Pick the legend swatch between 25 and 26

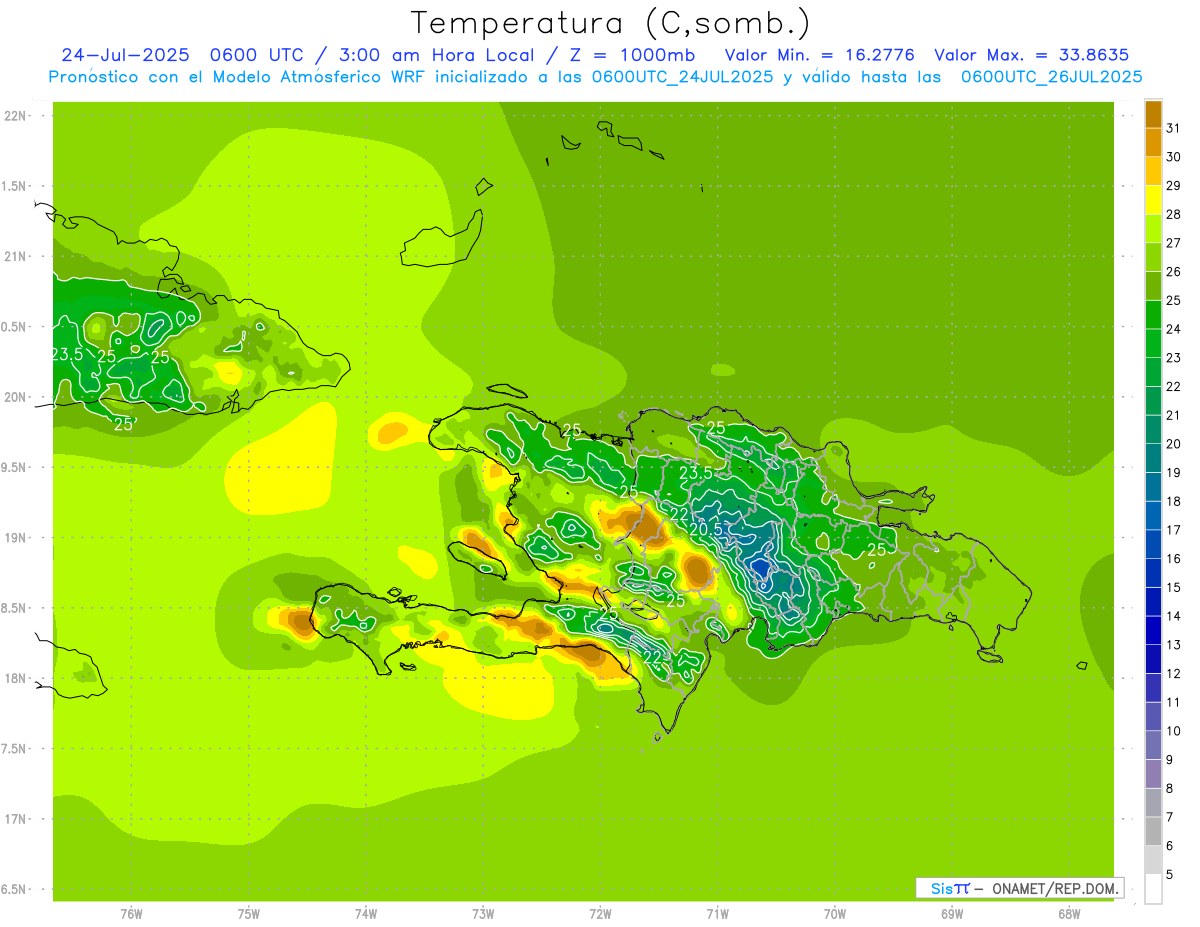click(x=1153, y=286)
